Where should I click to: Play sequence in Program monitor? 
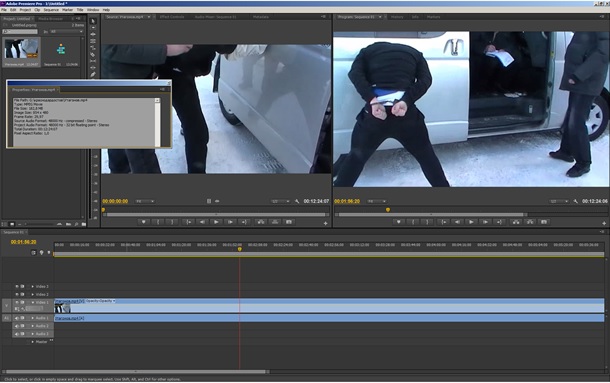point(471,222)
